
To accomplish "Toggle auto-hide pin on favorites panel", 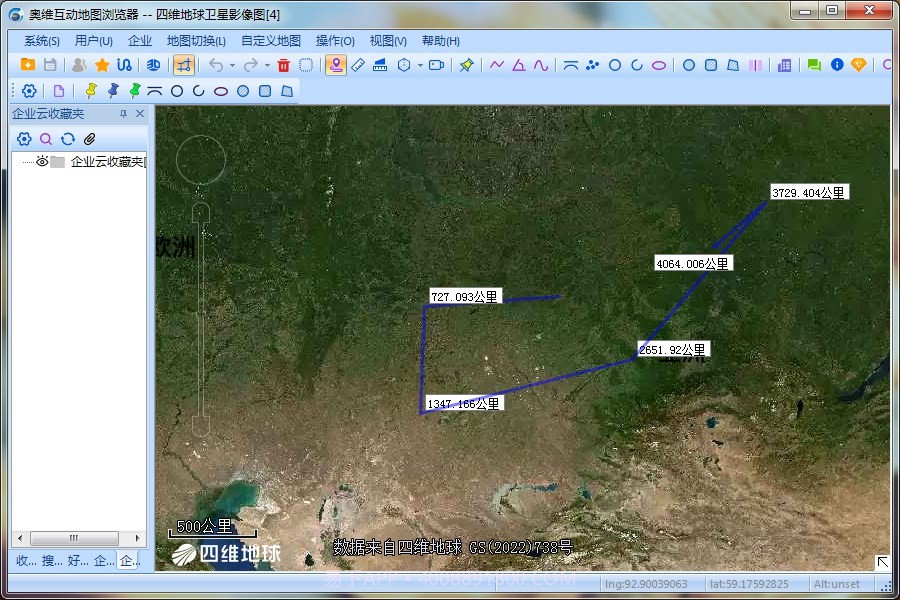I will coord(124,113).
